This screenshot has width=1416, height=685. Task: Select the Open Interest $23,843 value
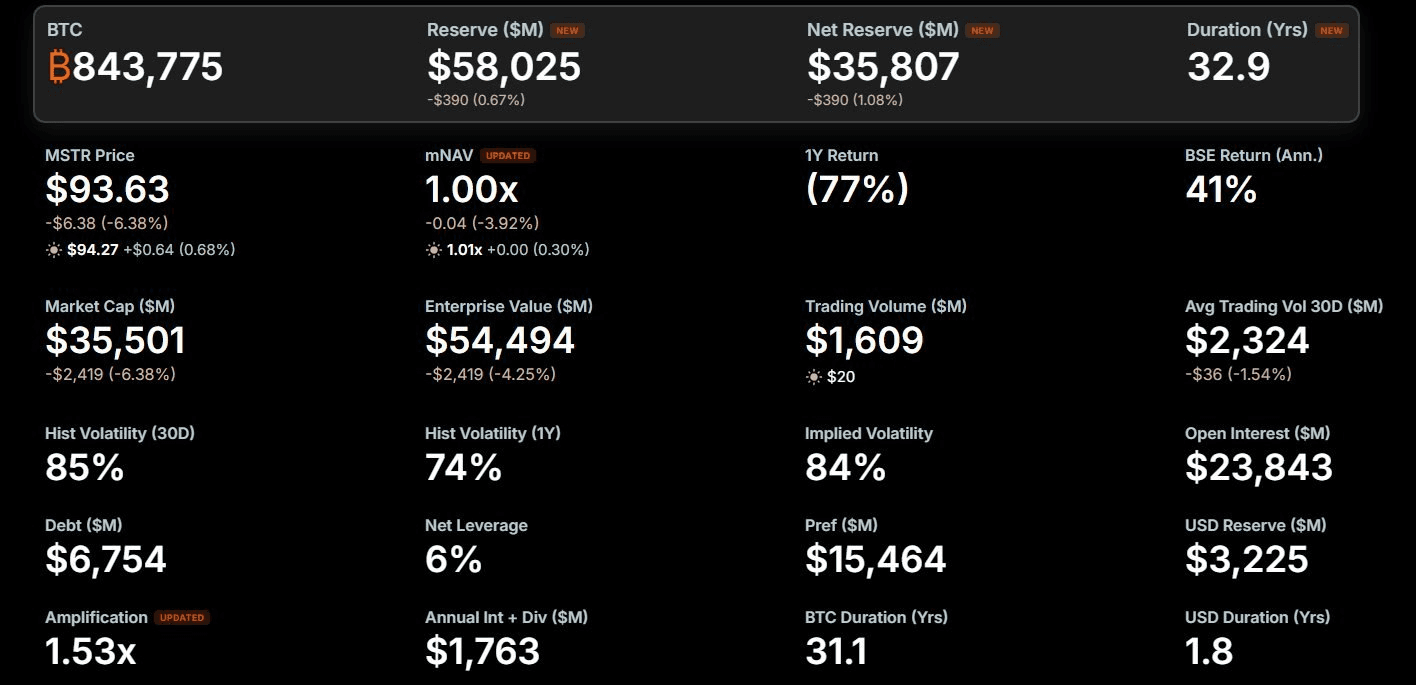[1259, 467]
